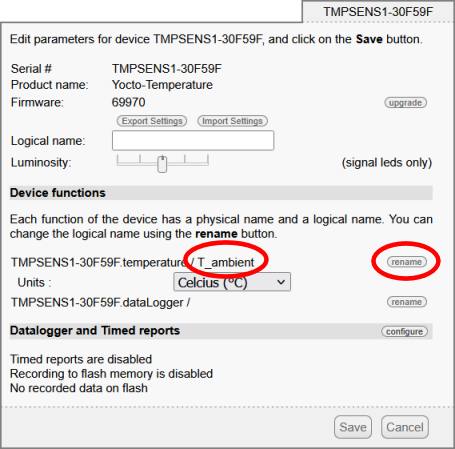Rename the dataLogger function

(407, 302)
